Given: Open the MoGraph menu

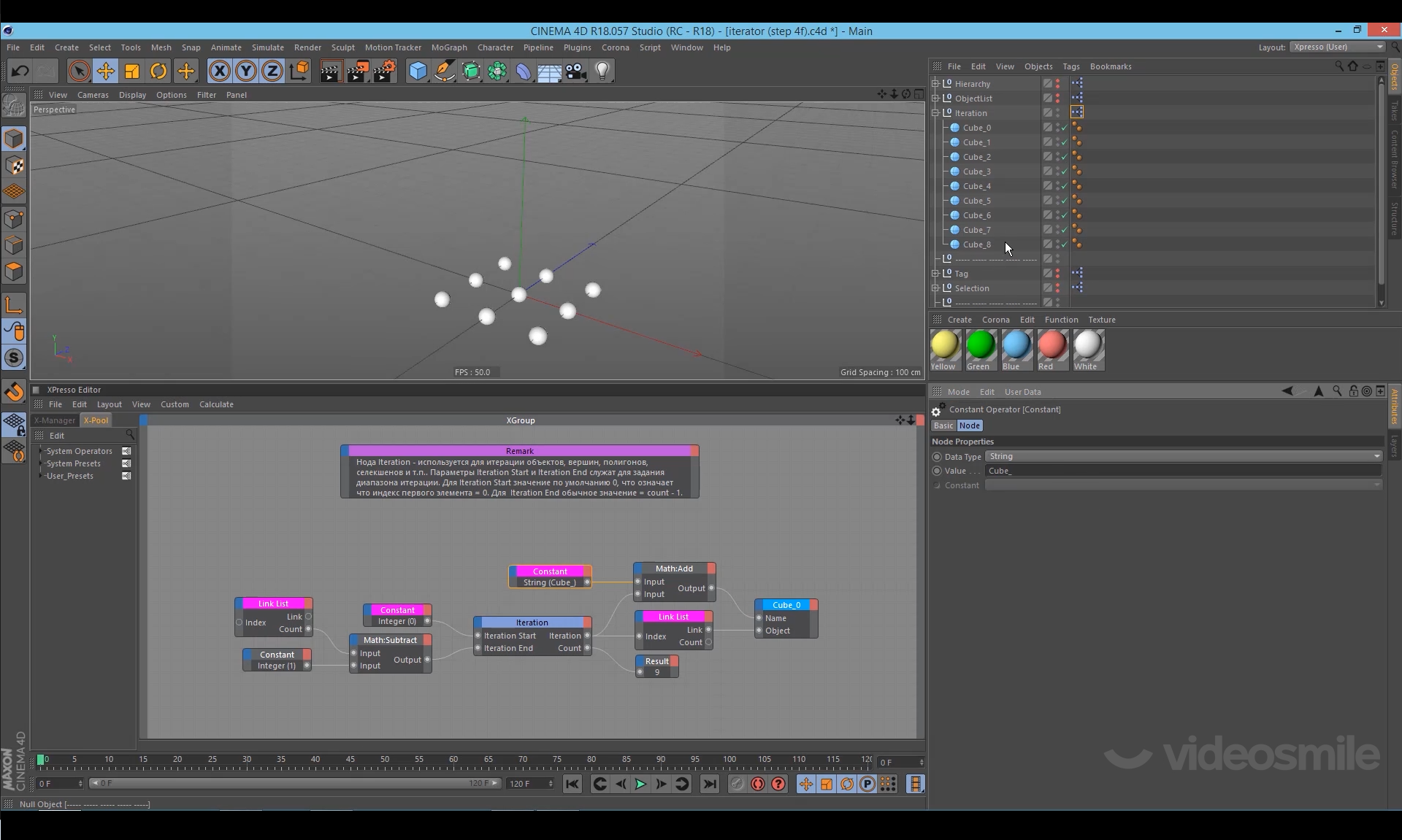Looking at the screenshot, I should (x=448, y=47).
